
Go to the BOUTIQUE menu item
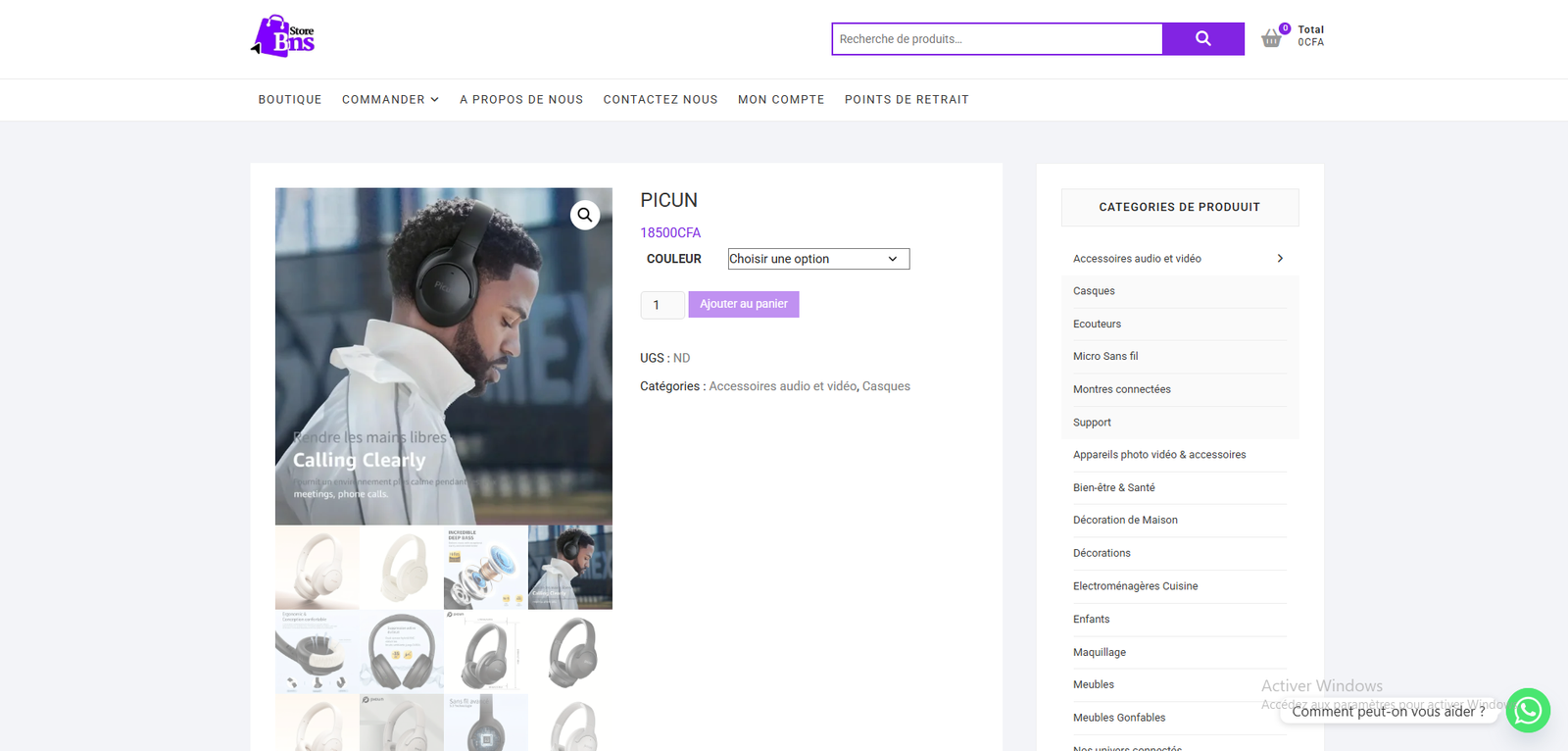(290, 100)
